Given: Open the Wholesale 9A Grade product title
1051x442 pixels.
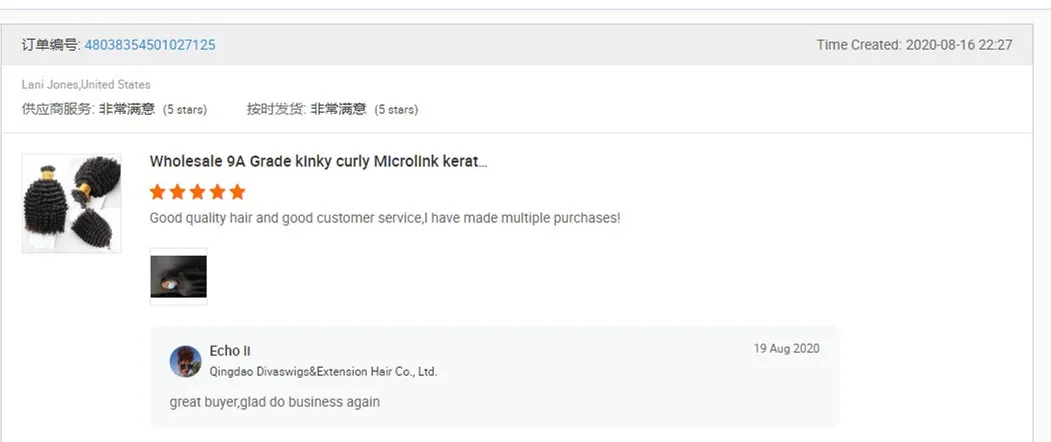Looking at the screenshot, I should [x=318, y=161].
